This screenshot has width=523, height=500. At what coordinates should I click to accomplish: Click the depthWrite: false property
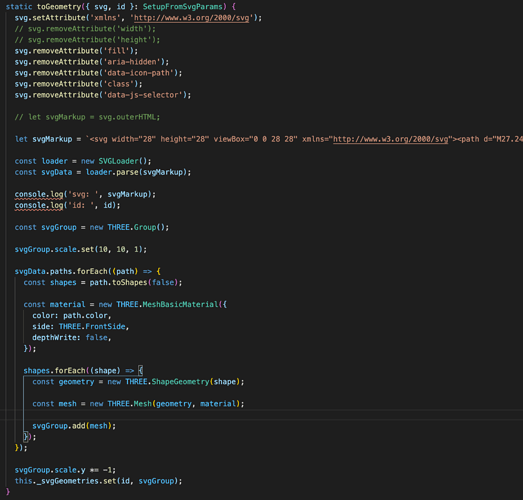pos(72,337)
